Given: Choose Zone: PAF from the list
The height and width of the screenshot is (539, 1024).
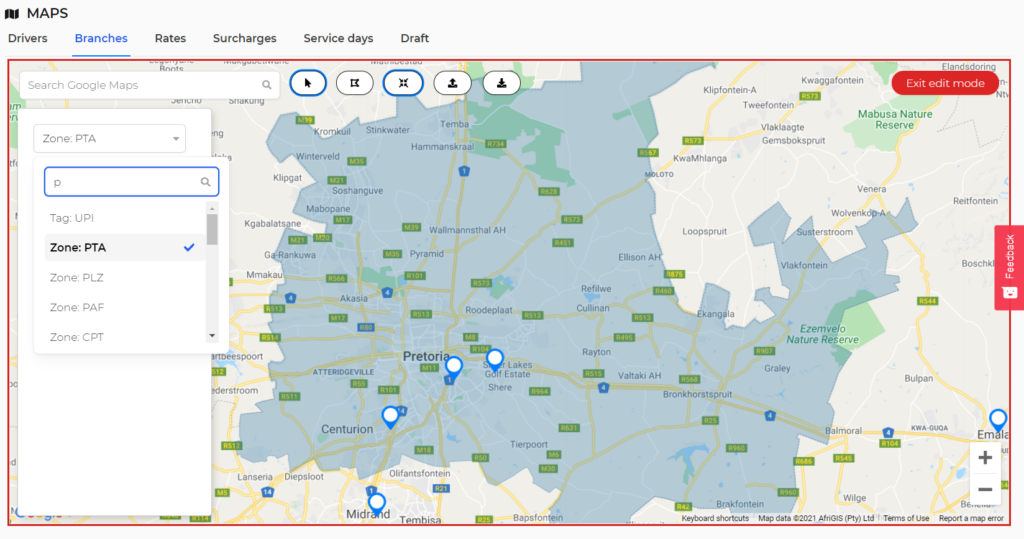Looking at the screenshot, I should point(125,307).
